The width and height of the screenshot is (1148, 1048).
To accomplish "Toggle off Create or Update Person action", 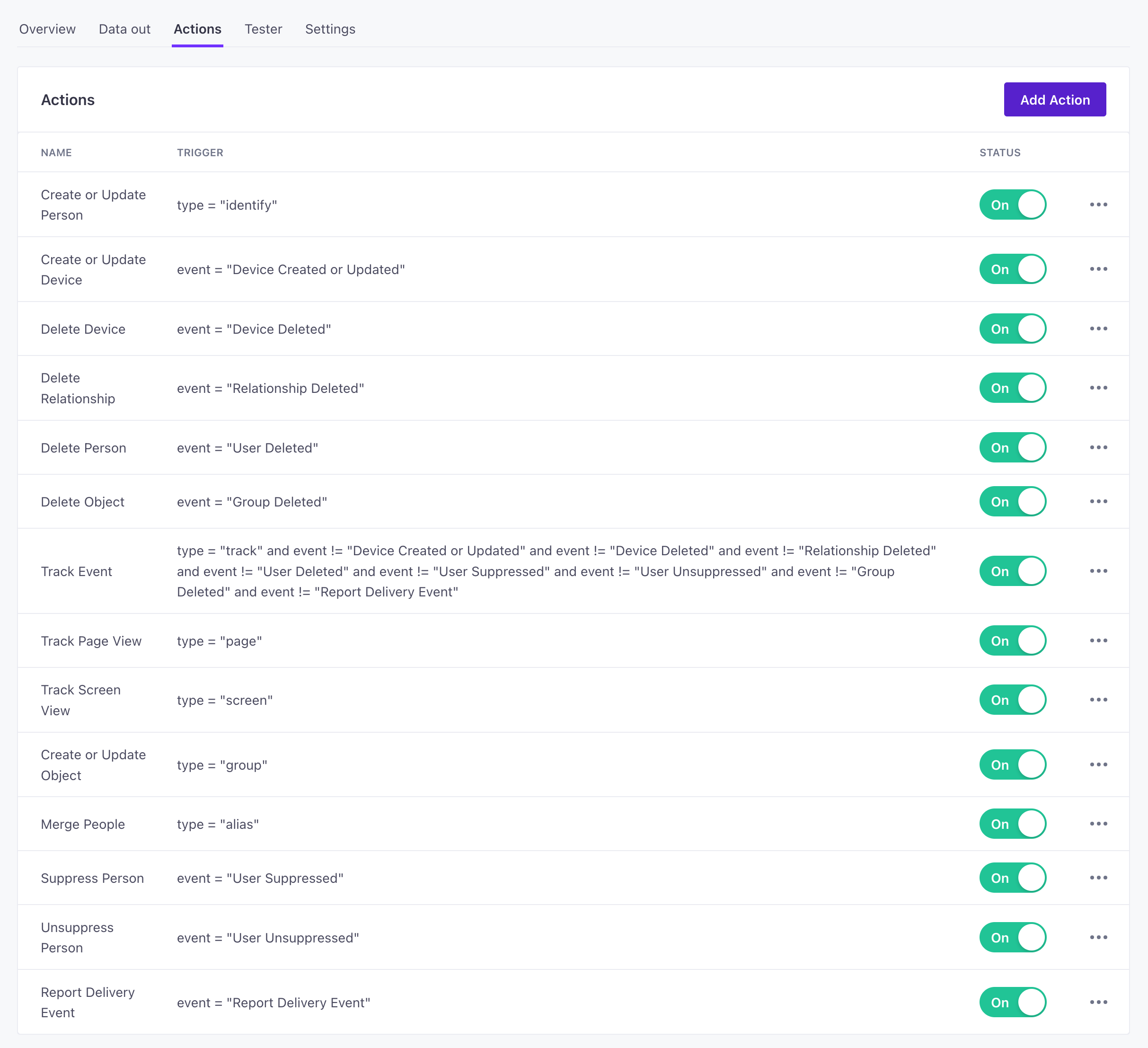I will 1013,205.
